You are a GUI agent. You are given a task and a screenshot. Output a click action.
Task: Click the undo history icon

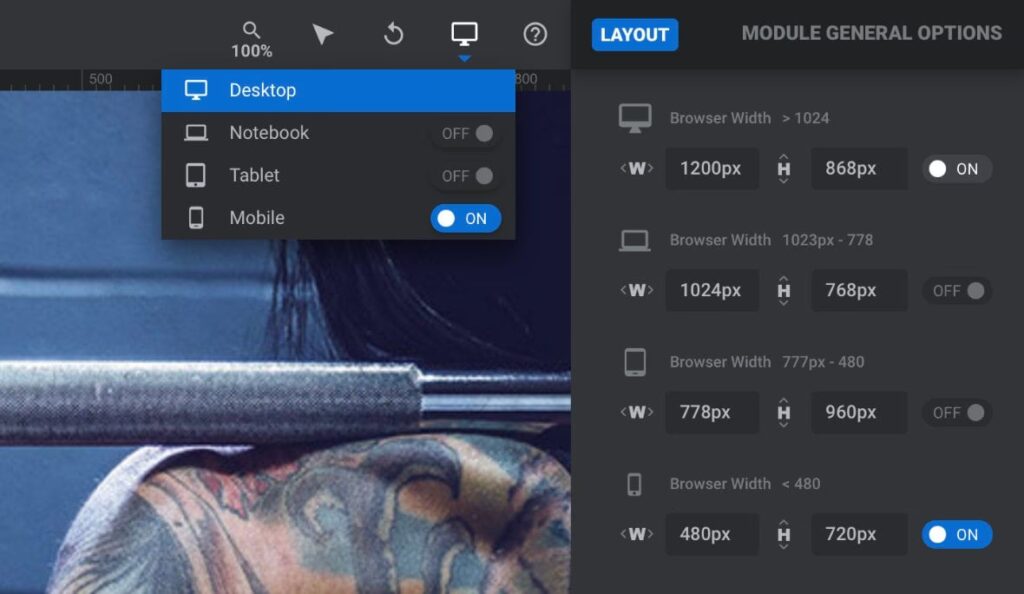click(x=393, y=35)
